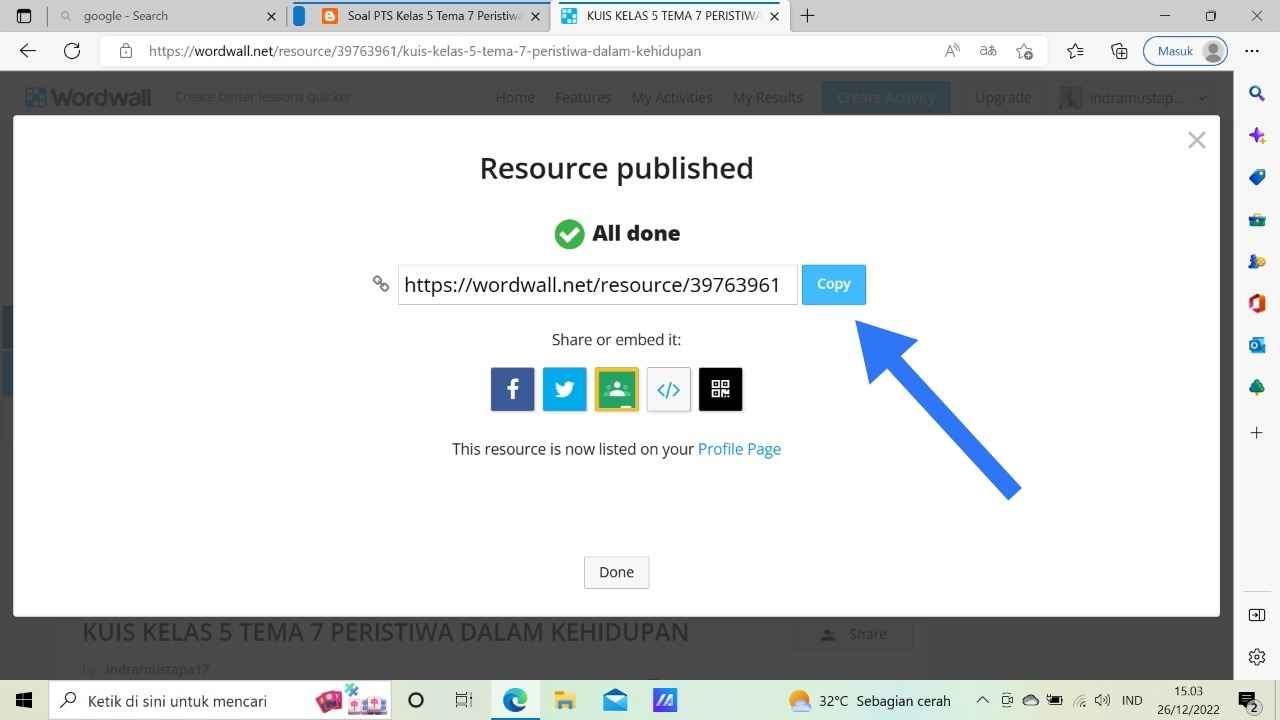Image resolution: width=1280 pixels, height=720 pixels.
Task: Add this page to favorites
Action: (x=1024, y=51)
